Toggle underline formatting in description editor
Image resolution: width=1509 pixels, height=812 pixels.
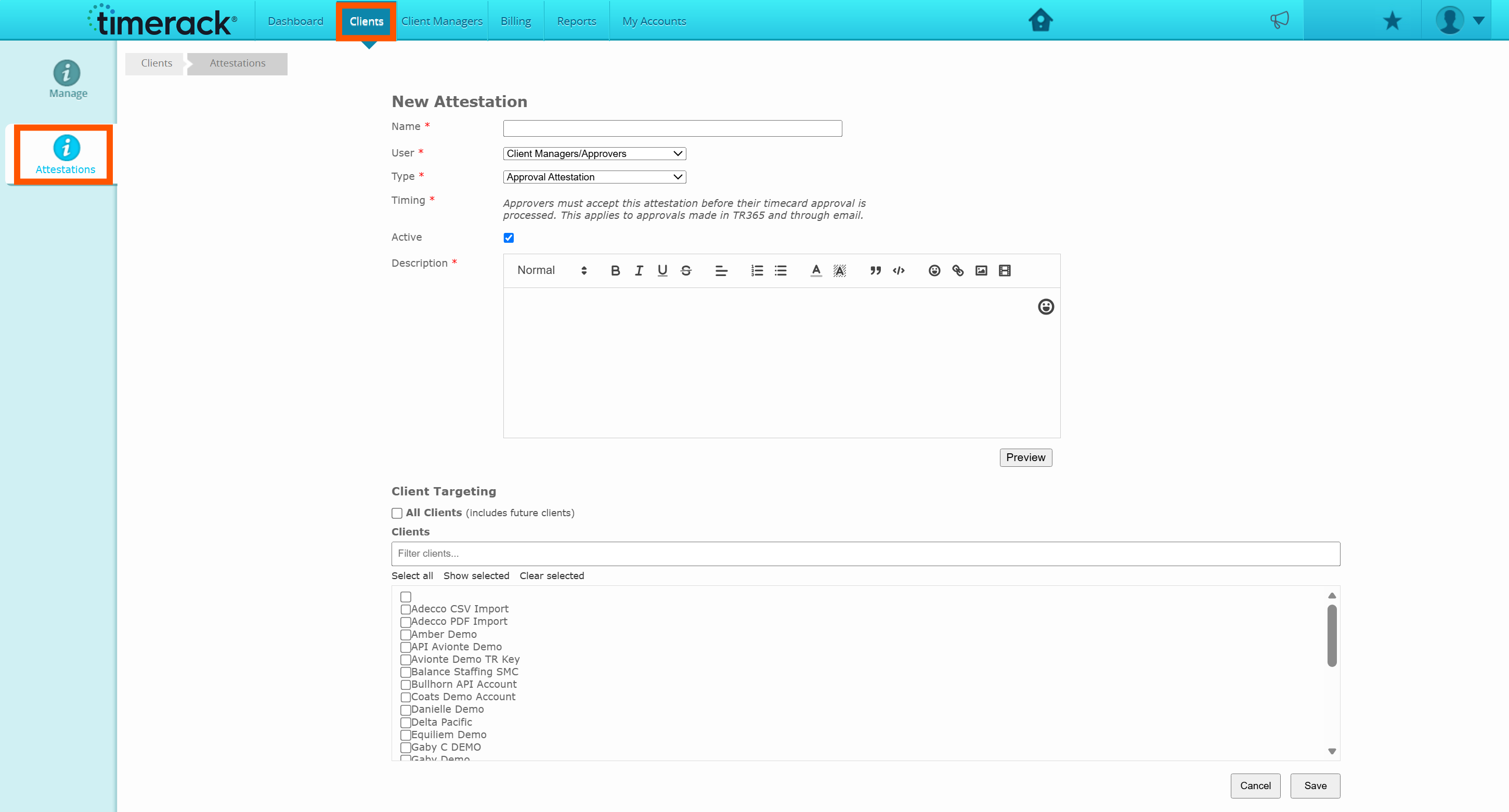[662, 270]
